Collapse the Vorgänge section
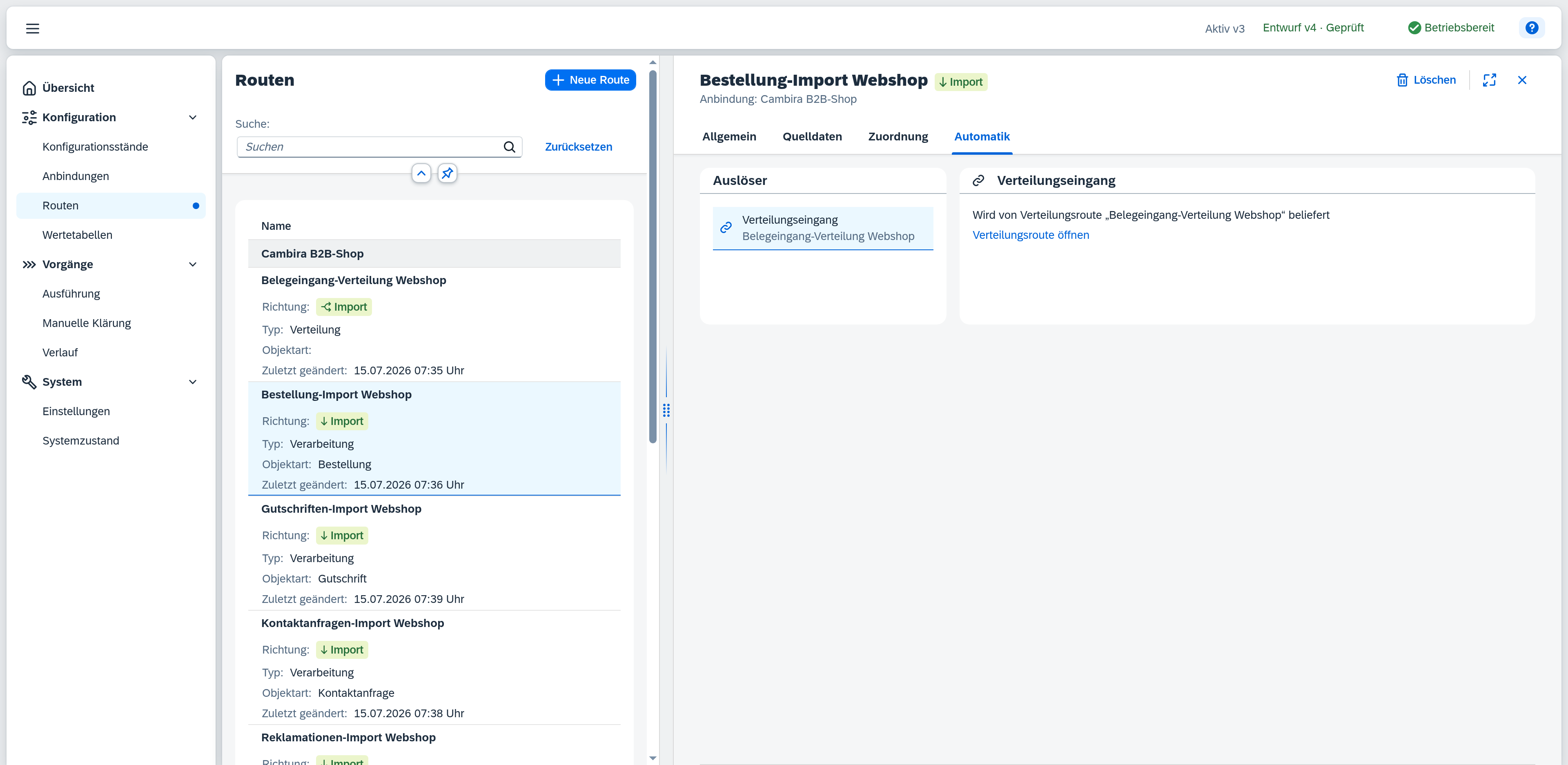This screenshot has width=1568, height=765. tap(193, 265)
